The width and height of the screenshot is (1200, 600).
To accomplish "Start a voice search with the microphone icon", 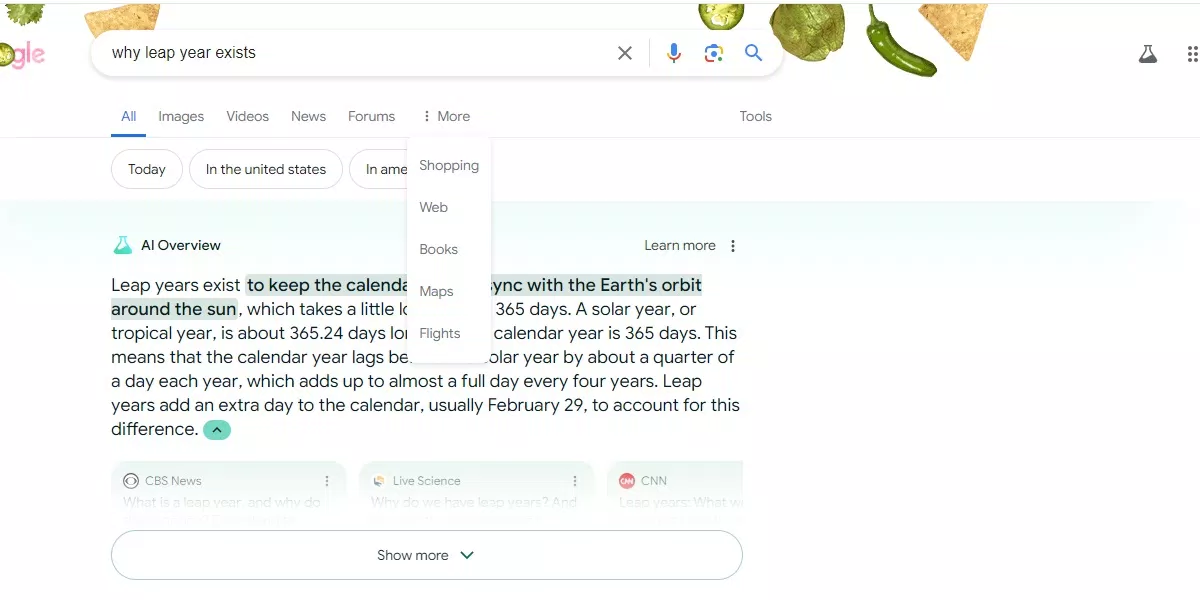I will [x=674, y=53].
